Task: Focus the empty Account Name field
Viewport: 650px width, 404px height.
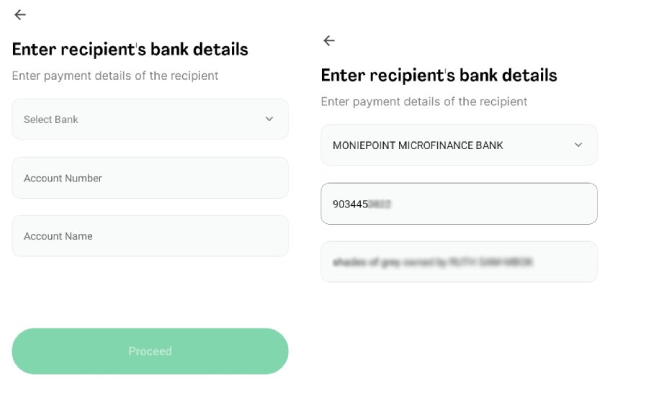Action: 150,236
